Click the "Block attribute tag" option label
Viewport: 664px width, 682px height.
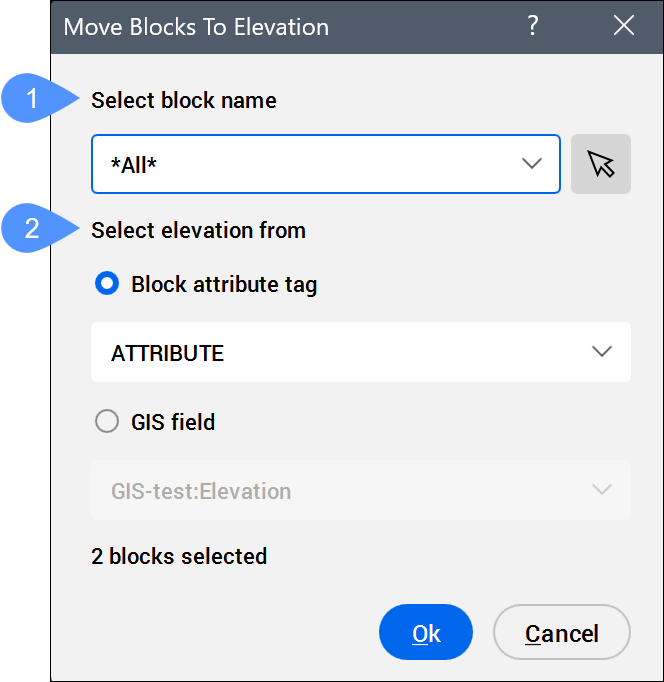click(x=224, y=284)
